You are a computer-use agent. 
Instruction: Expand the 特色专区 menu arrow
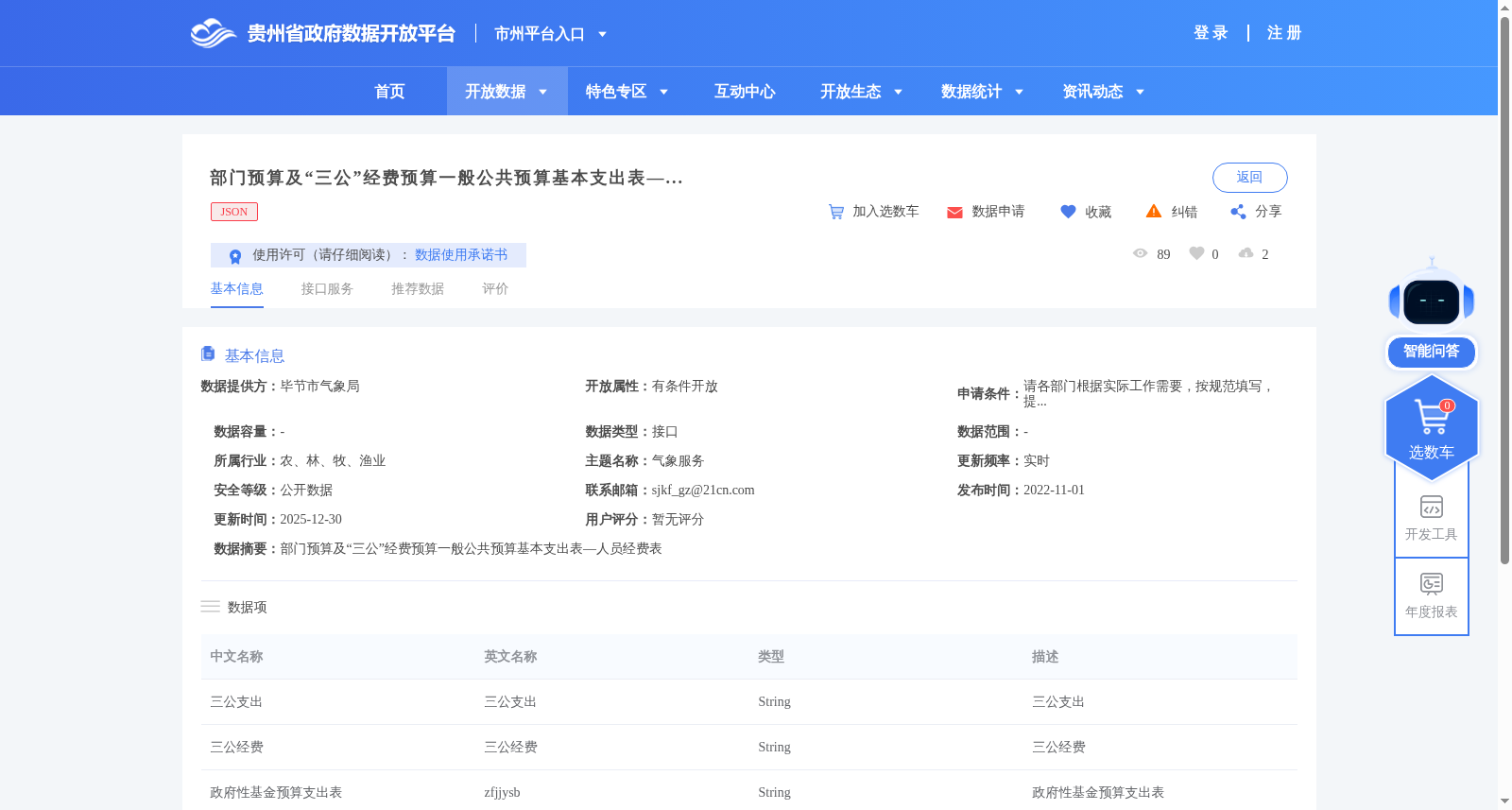tap(663, 93)
